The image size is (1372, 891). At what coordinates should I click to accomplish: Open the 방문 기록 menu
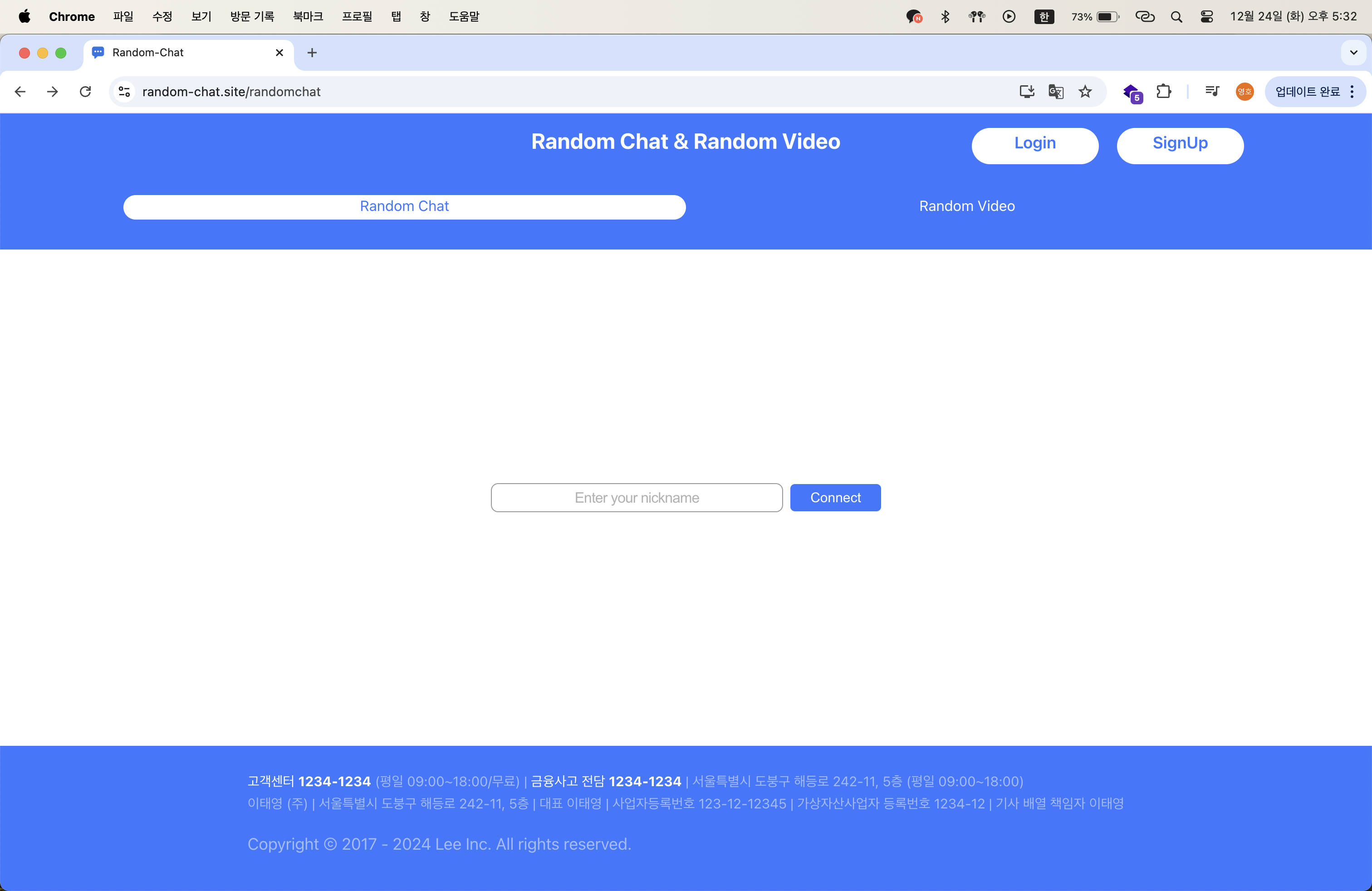coord(253,17)
